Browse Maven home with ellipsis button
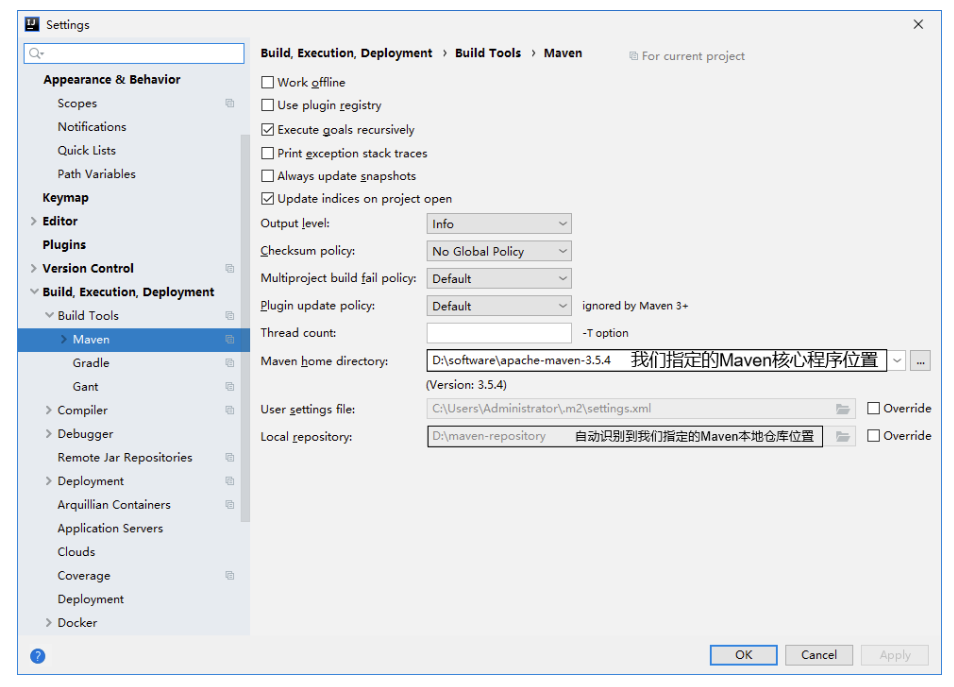Screen dimensions: 954x687 pyautogui.click(x=921, y=360)
